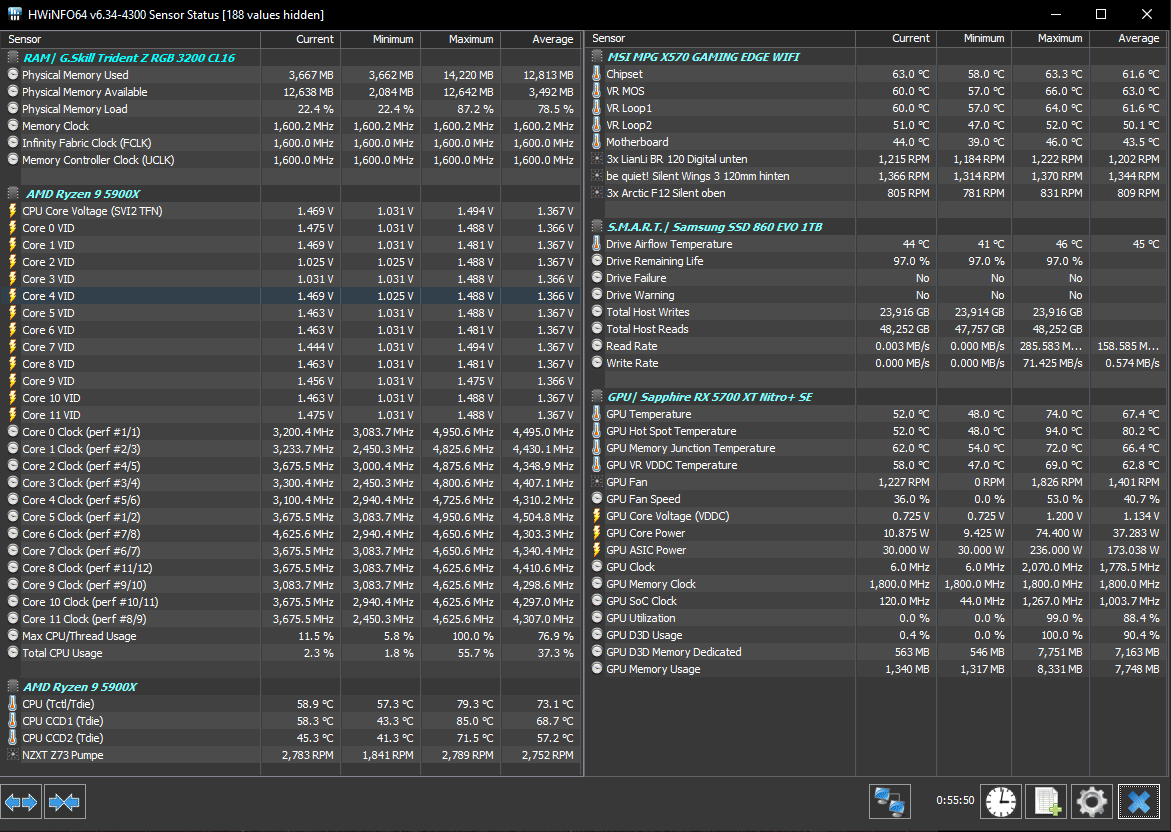Viewport: 1171px width, 832px height.
Task: Click the Sensor column header in left panel
Action: pyautogui.click(x=130, y=39)
